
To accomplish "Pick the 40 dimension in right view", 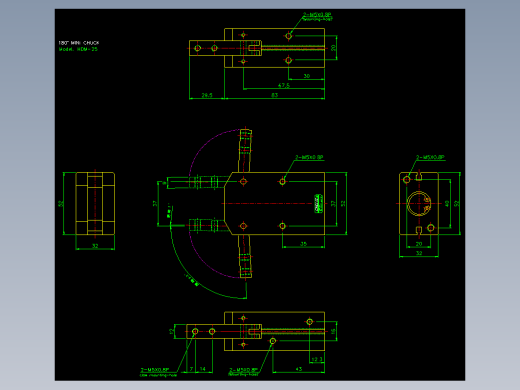I will point(447,203).
